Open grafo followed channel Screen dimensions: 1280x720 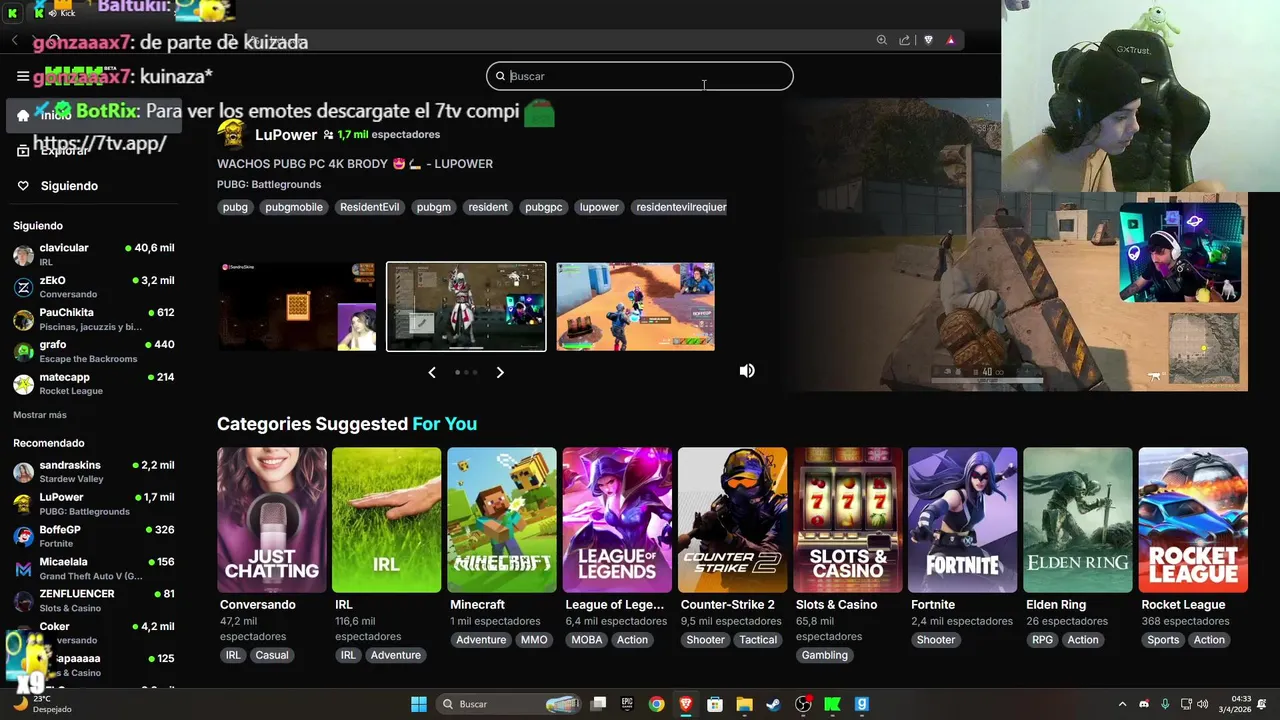pyautogui.click(x=93, y=351)
